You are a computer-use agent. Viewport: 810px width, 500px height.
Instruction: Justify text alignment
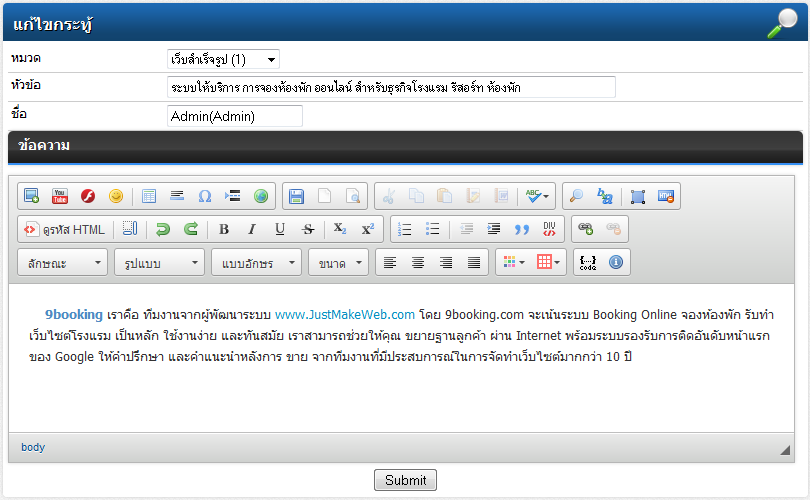click(474, 262)
